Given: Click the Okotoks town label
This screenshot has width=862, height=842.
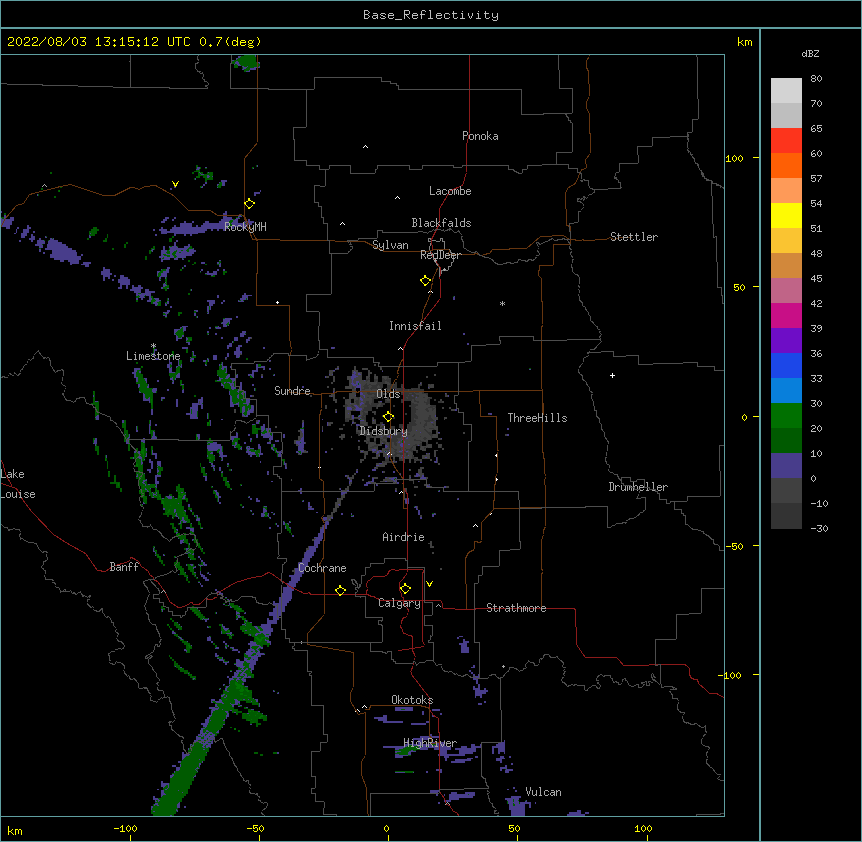Looking at the screenshot, I should pos(412,700).
